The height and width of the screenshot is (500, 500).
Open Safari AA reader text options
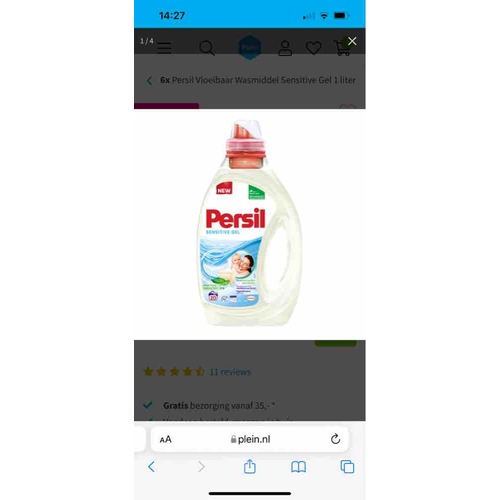[166, 439]
